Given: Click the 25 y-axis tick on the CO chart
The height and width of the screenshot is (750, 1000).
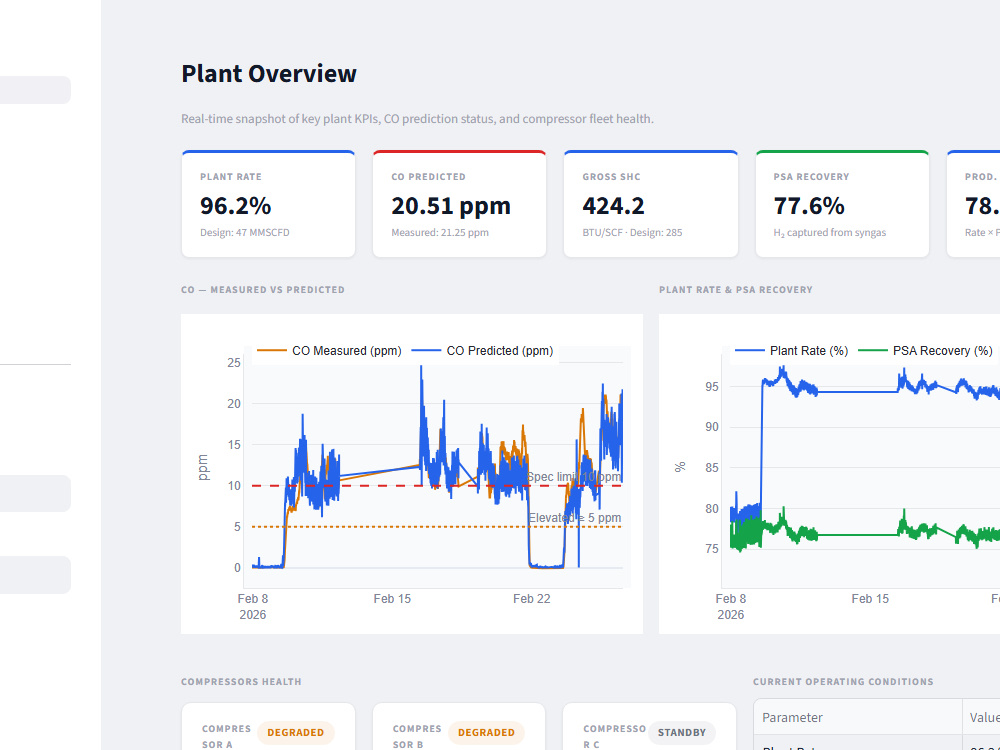Looking at the screenshot, I should [234, 363].
